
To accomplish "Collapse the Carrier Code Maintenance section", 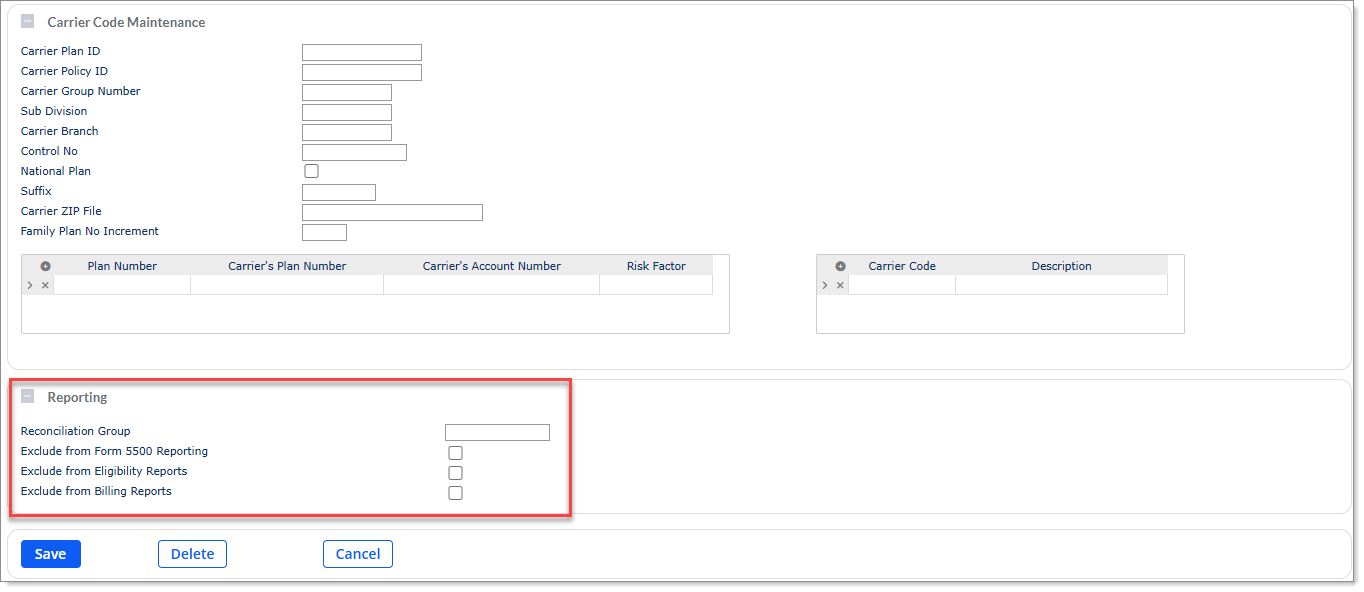I will point(28,22).
